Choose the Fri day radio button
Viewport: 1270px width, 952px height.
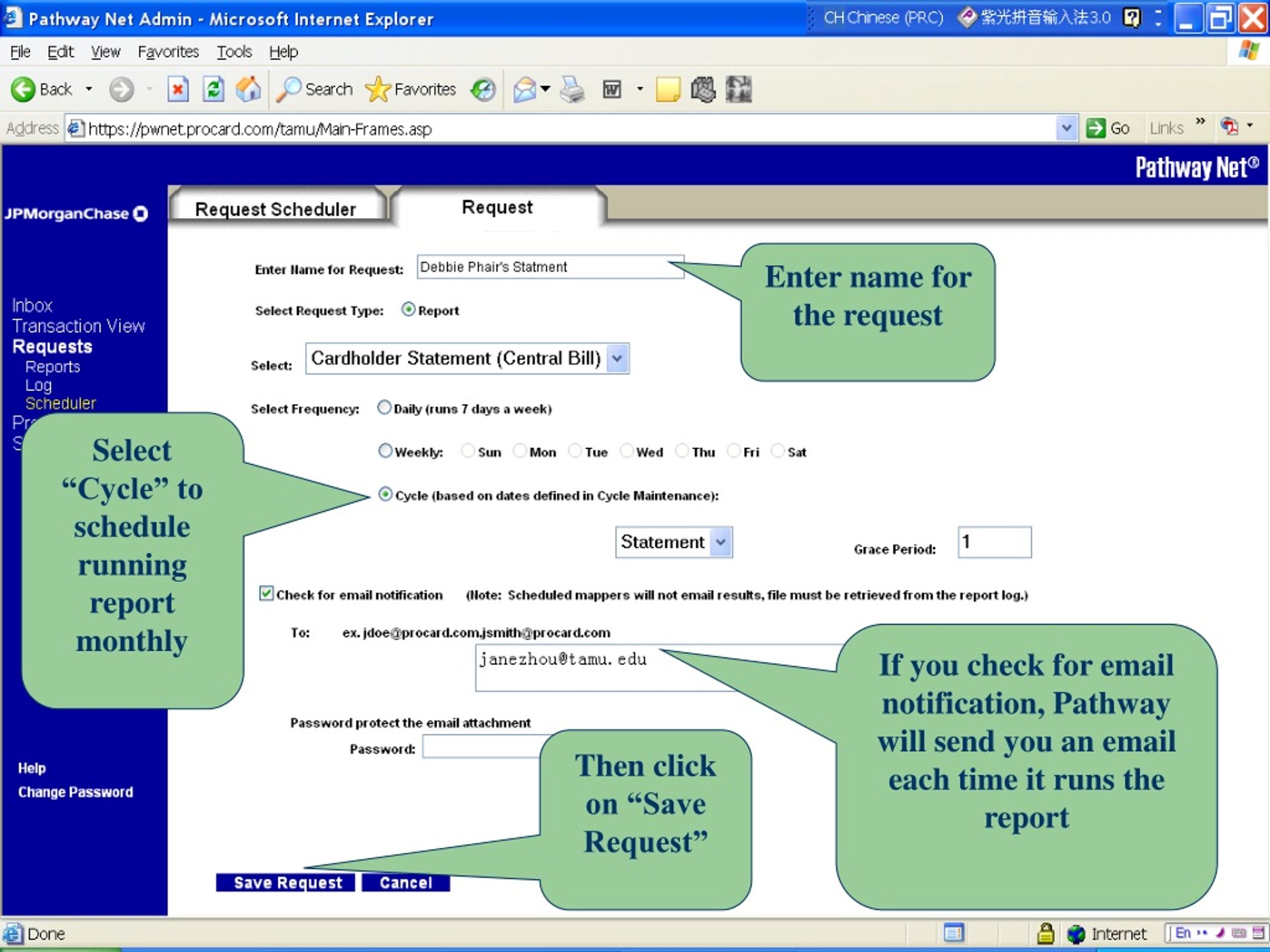733,450
